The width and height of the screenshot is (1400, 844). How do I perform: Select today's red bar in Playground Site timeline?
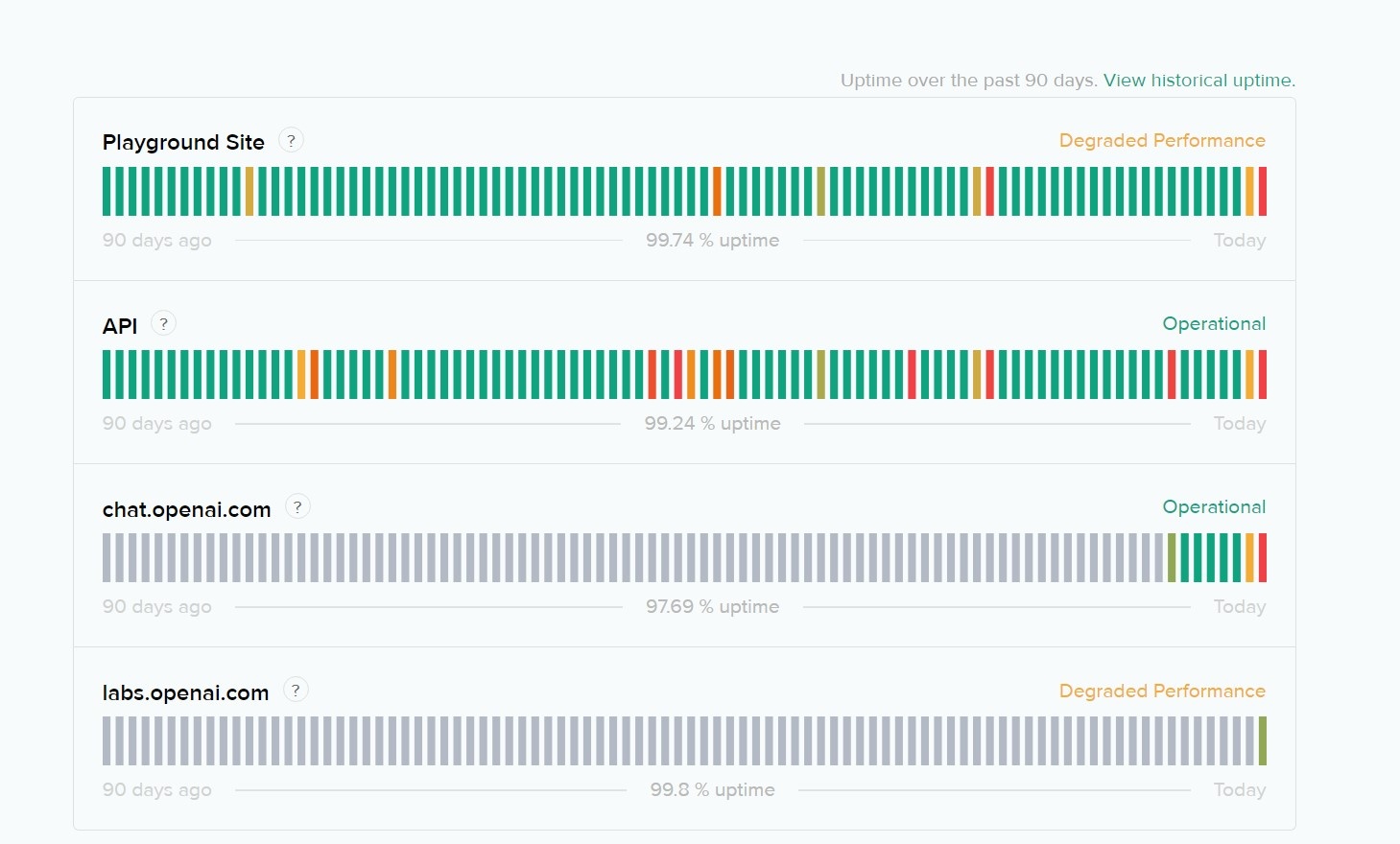(1263, 191)
